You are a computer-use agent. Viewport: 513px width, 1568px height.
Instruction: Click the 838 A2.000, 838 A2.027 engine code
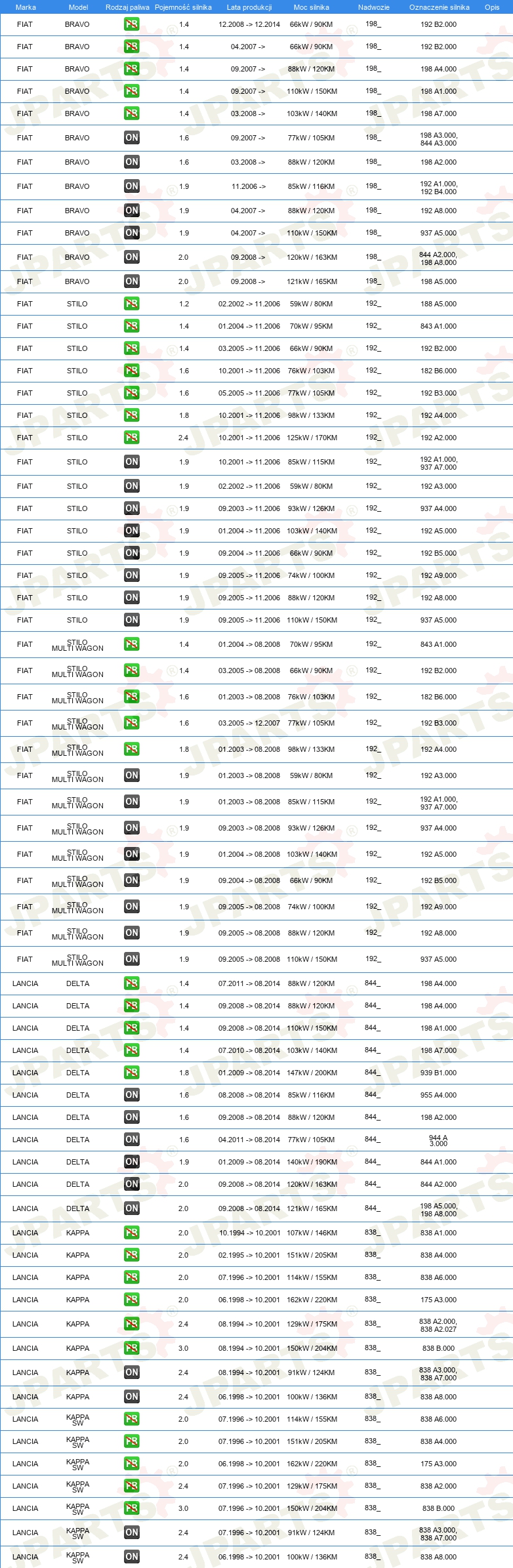438,1325
